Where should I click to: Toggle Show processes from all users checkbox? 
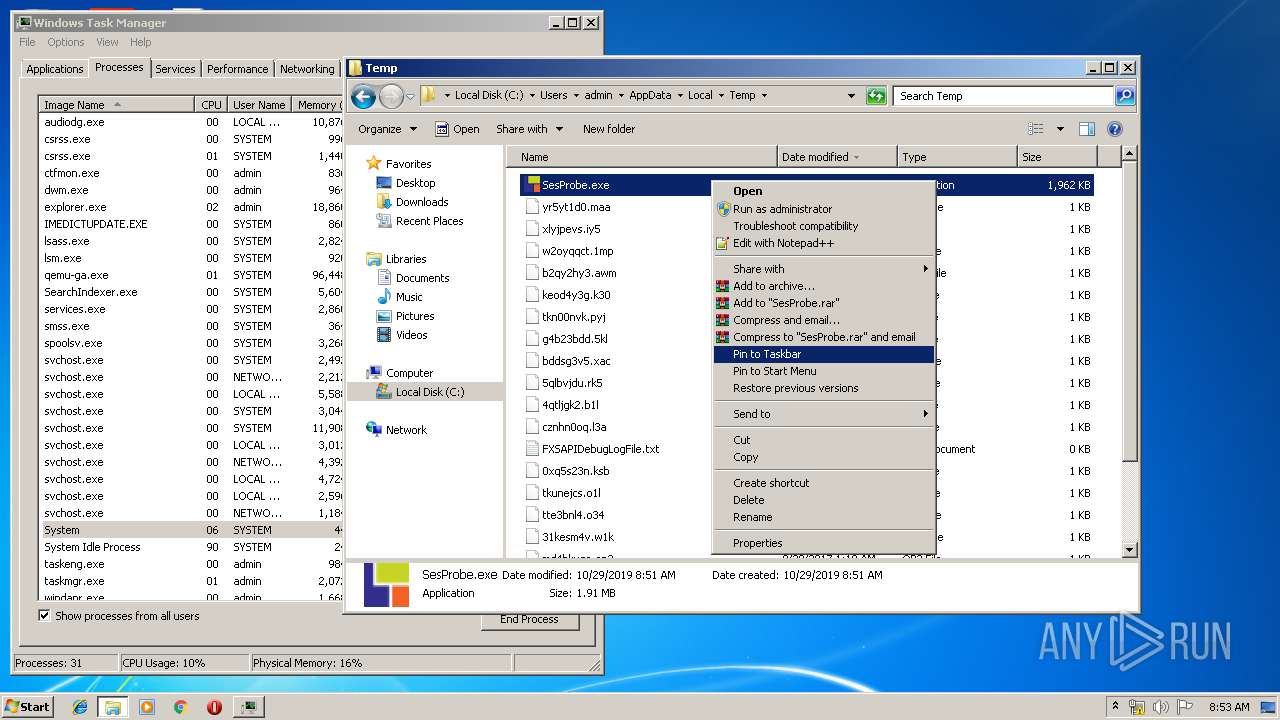pos(44,616)
